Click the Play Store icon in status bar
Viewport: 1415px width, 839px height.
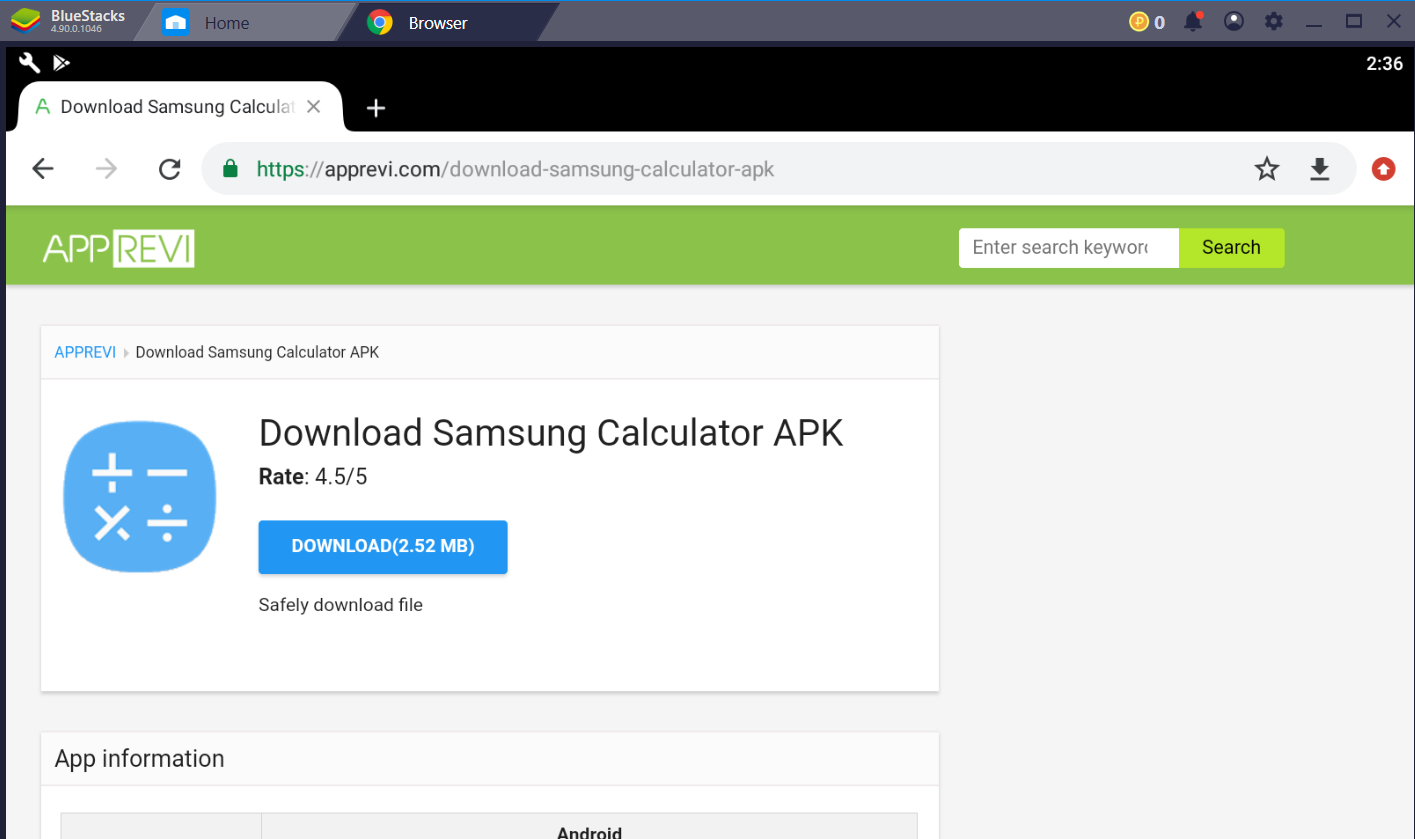click(62, 63)
